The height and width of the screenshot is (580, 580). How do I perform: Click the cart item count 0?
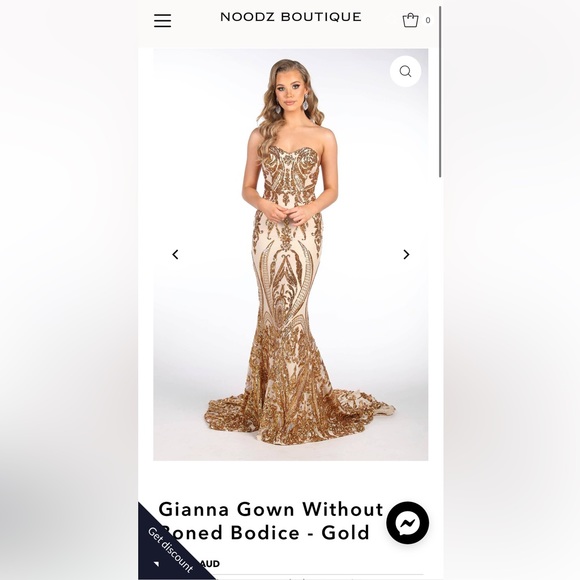tap(428, 20)
